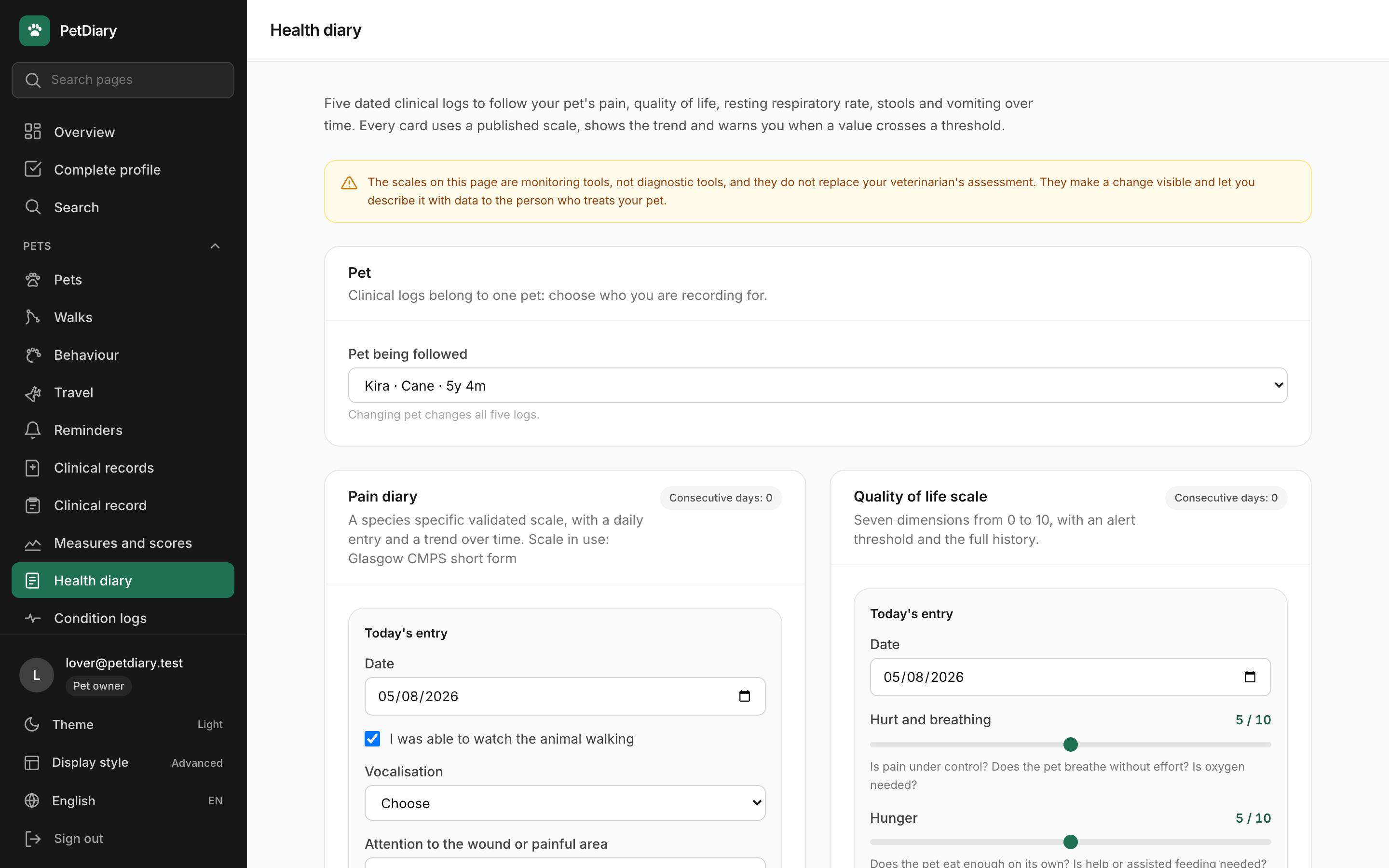Screen dimensions: 1389x868
Task: Click the PetDiary paw logo icon
Action: (x=34, y=30)
